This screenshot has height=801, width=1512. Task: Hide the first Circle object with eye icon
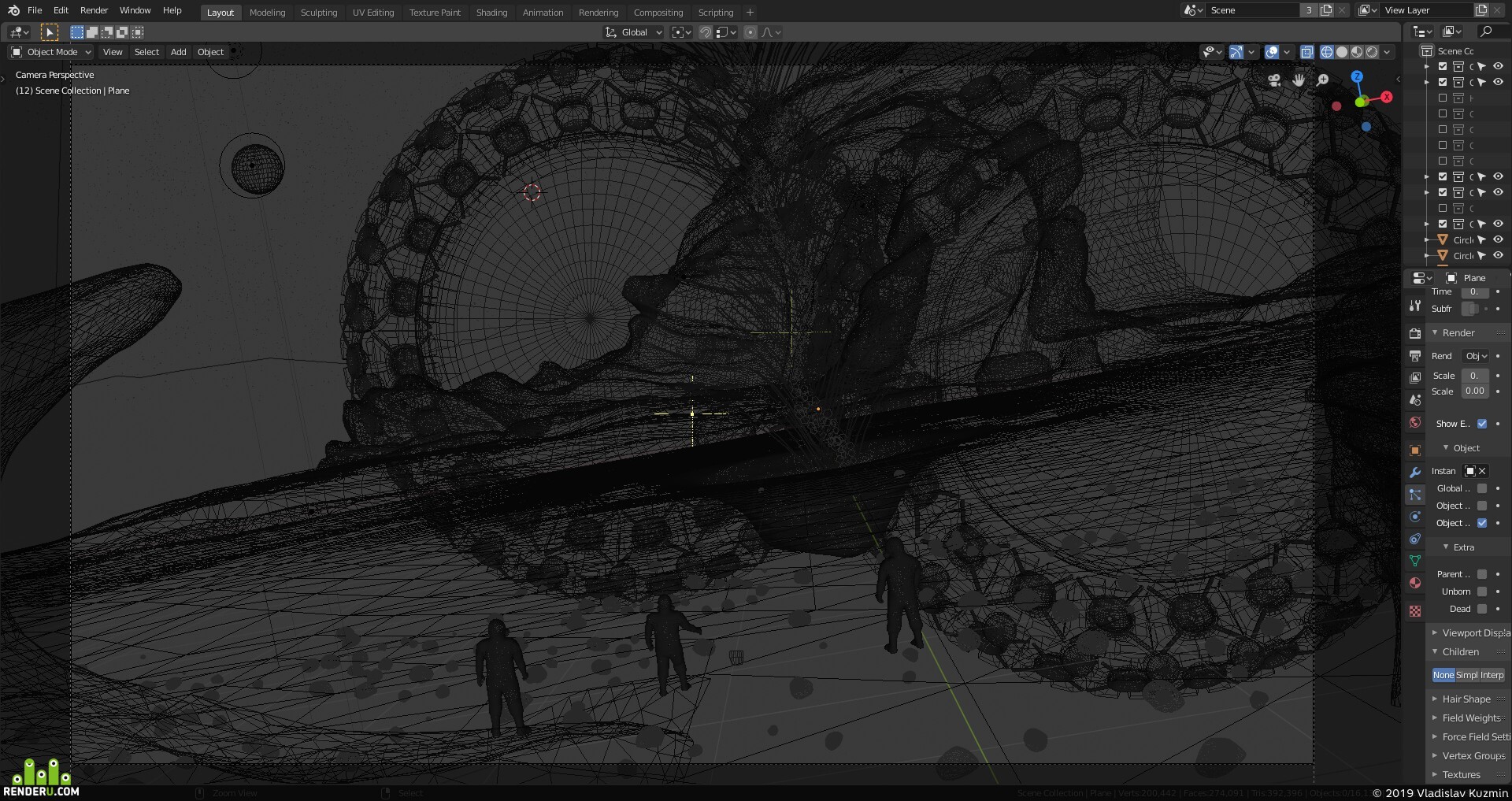(x=1499, y=239)
